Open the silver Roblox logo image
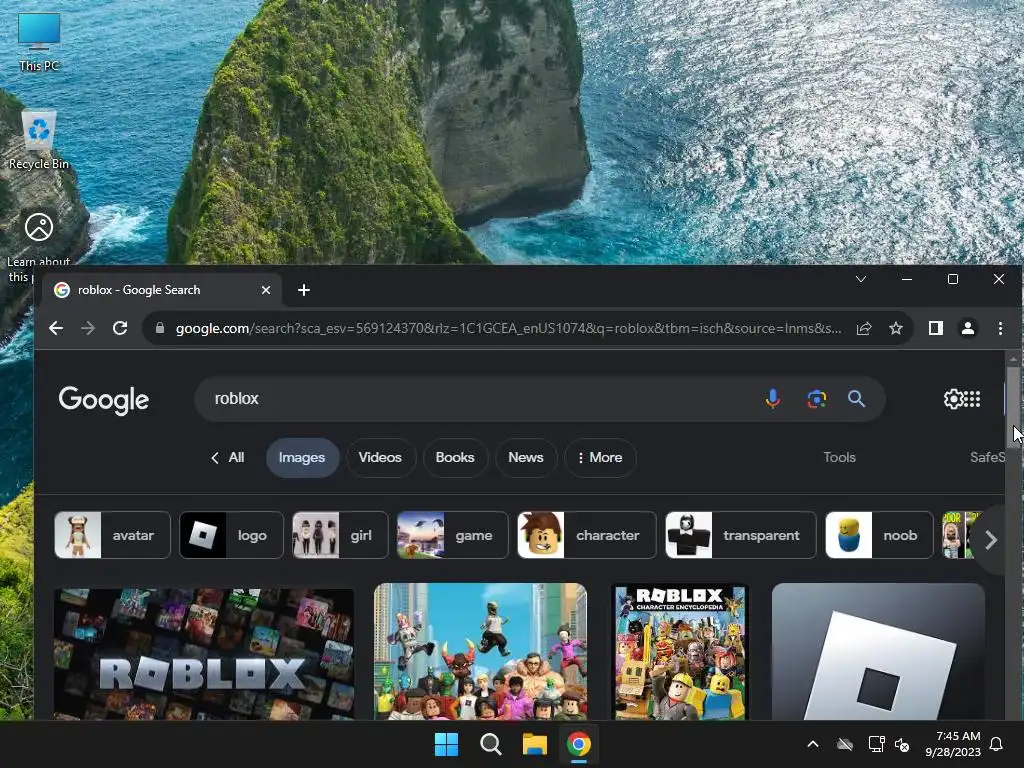This screenshot has height=768, width=1024. pos(878,652)
